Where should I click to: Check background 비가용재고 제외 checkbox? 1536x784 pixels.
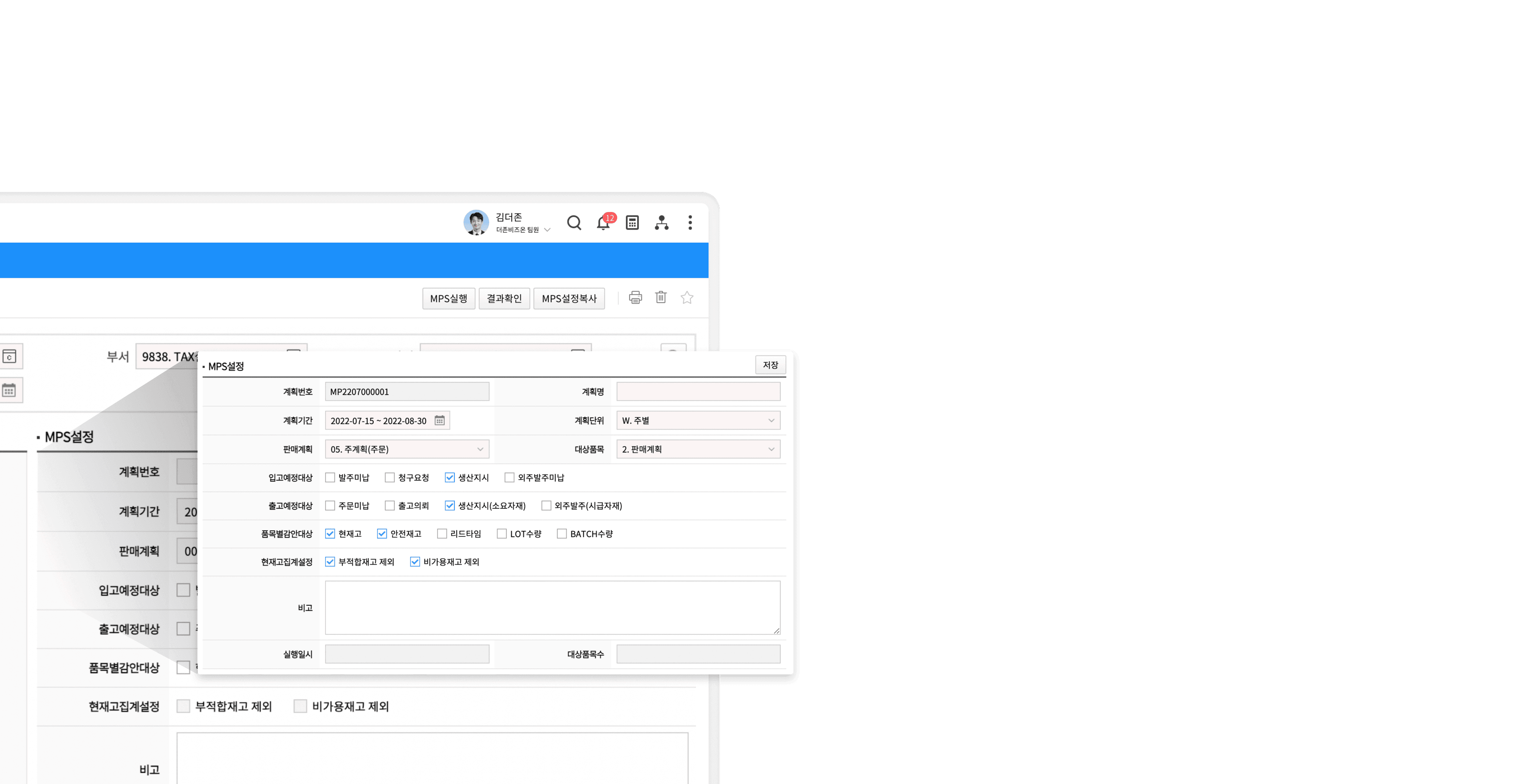click(x=300, y=706)
